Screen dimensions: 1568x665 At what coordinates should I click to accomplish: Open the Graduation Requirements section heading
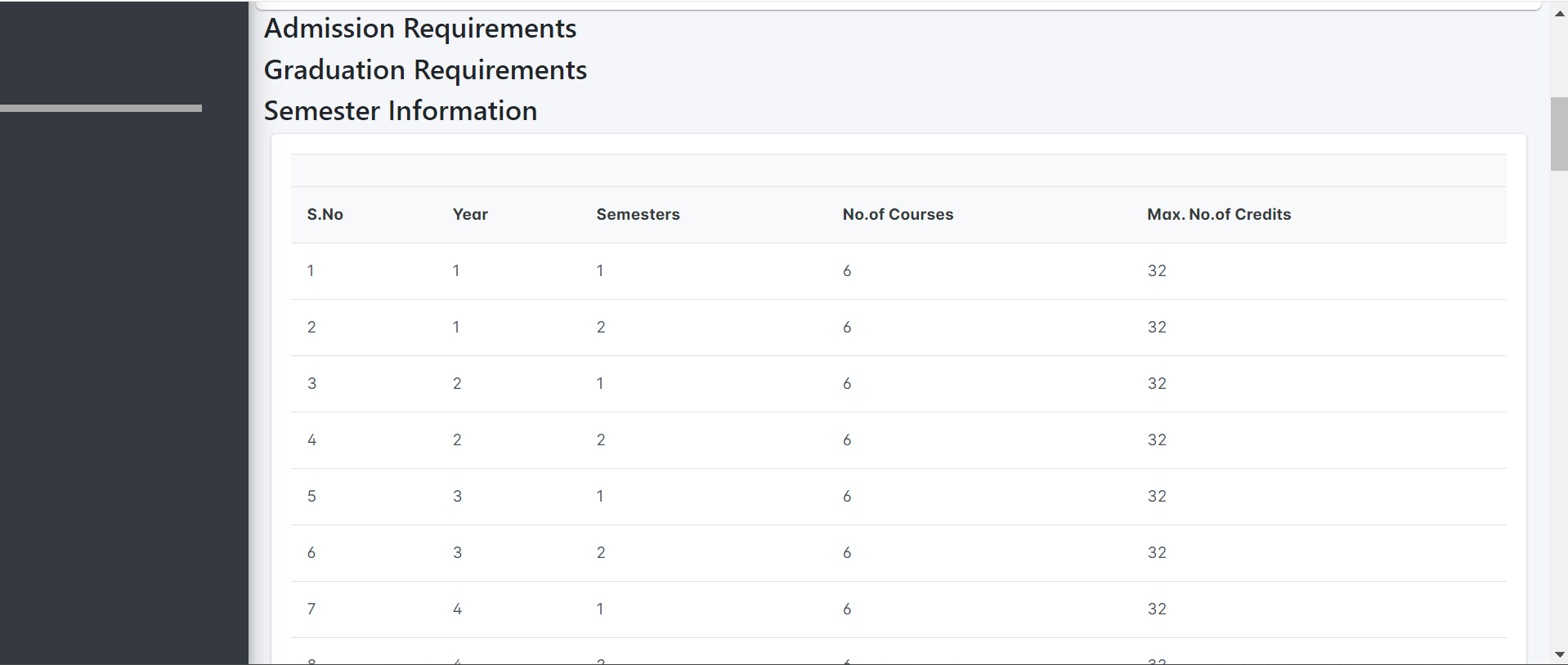425,70
